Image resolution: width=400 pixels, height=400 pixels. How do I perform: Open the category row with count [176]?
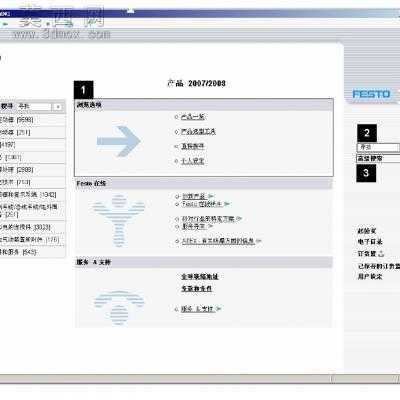[32, 239]
